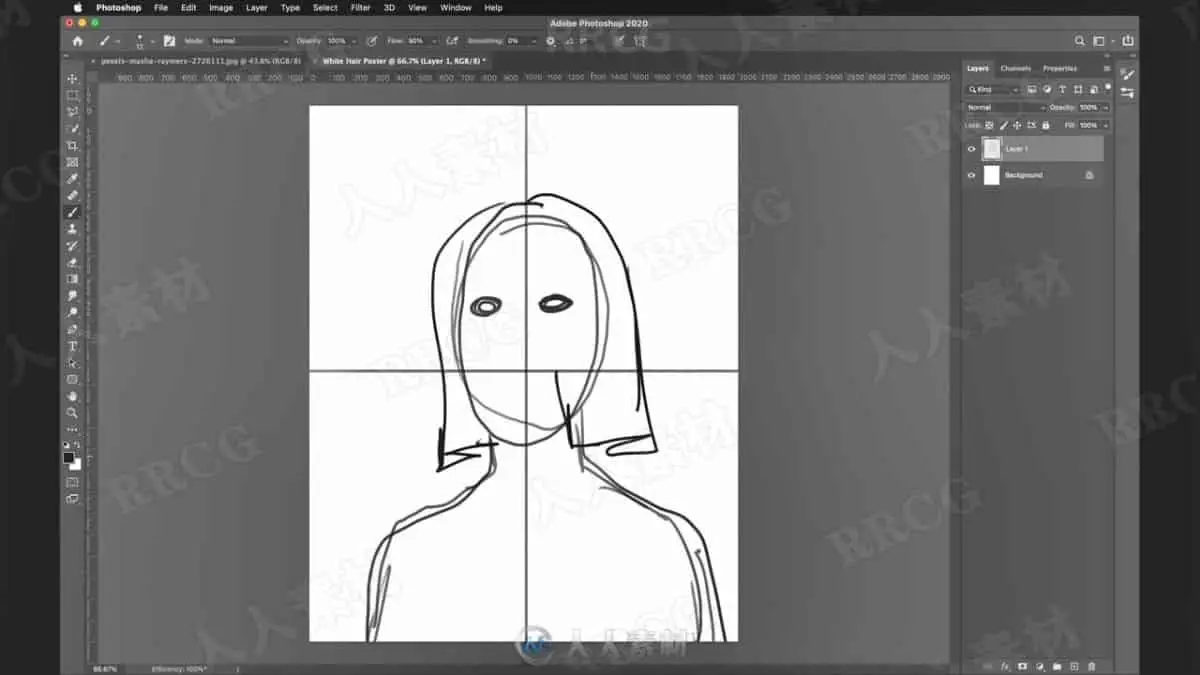Hide Layer 1 visibility eye

coord(971,149)
